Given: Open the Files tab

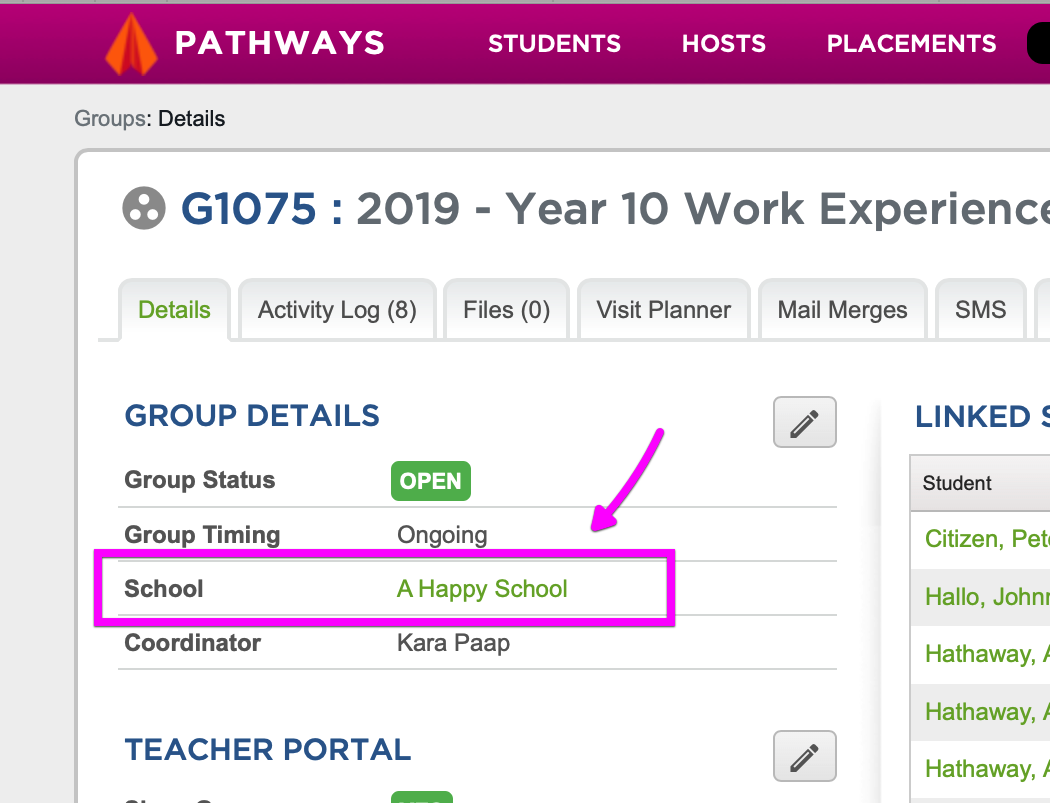Looking at the screenshot, I should [506, 310].
